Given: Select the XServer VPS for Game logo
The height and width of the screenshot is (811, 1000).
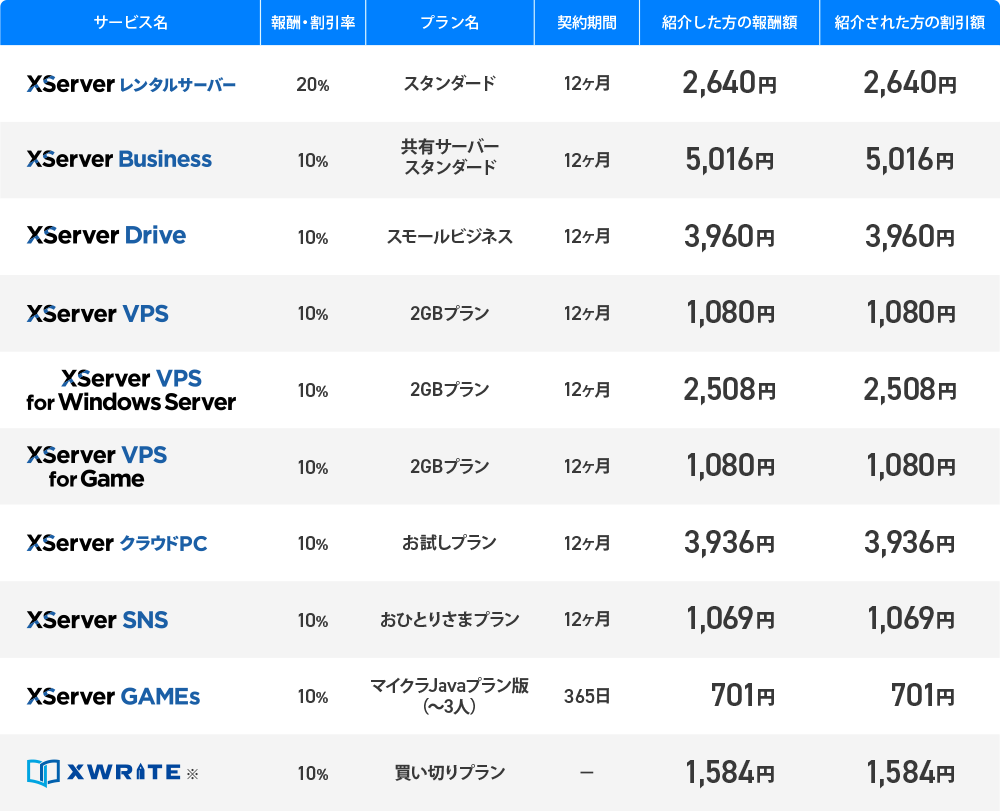Looking at the screenshot, I should [x=97, y=466].
